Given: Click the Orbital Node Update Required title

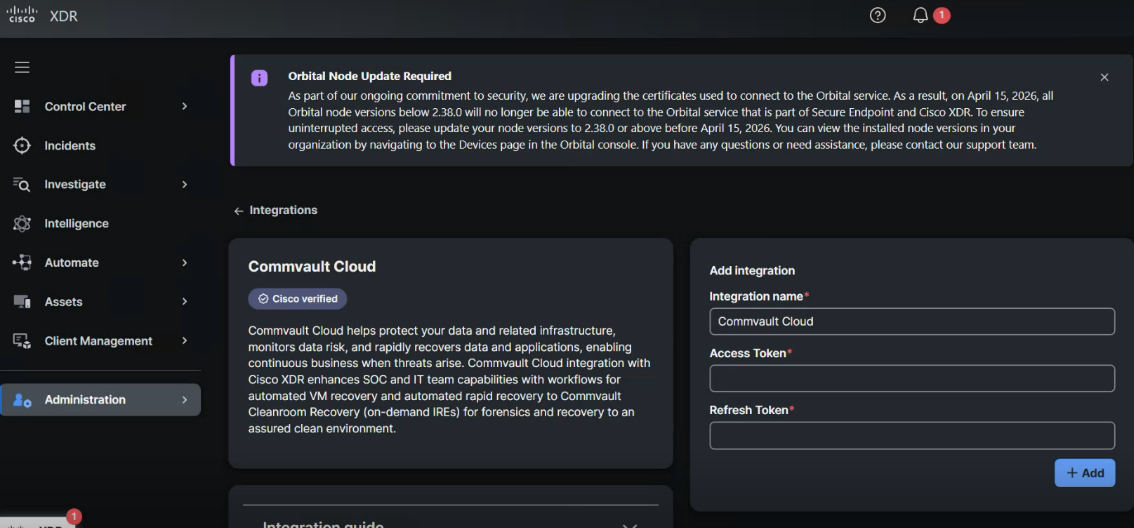Looking at the screenshot, I should tap(370, 76).
